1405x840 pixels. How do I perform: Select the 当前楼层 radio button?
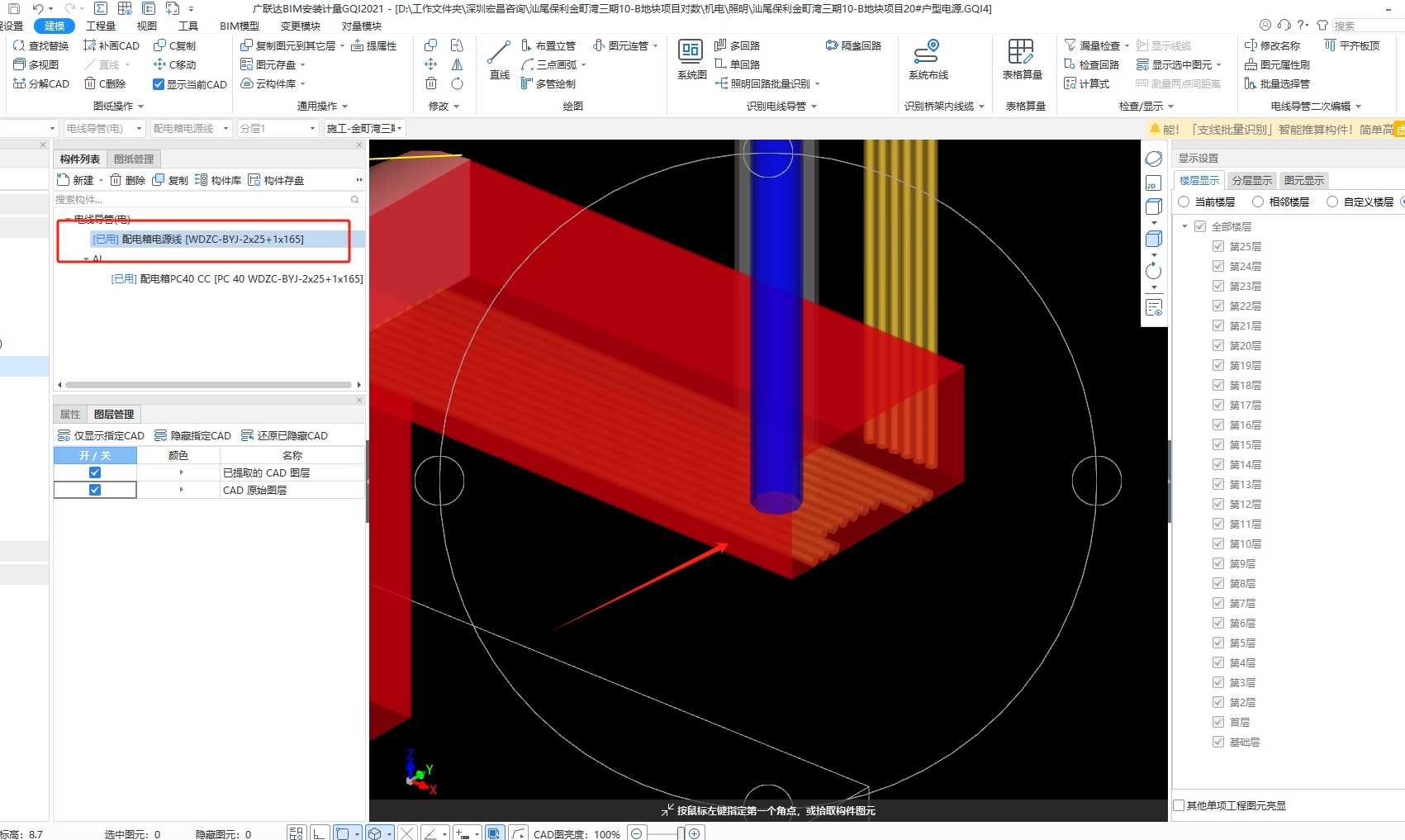1184,202
